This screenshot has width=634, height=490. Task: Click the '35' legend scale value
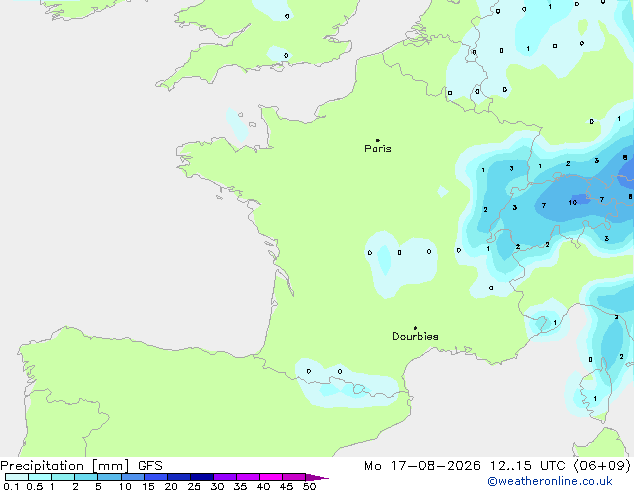click(x=240, y=486)
